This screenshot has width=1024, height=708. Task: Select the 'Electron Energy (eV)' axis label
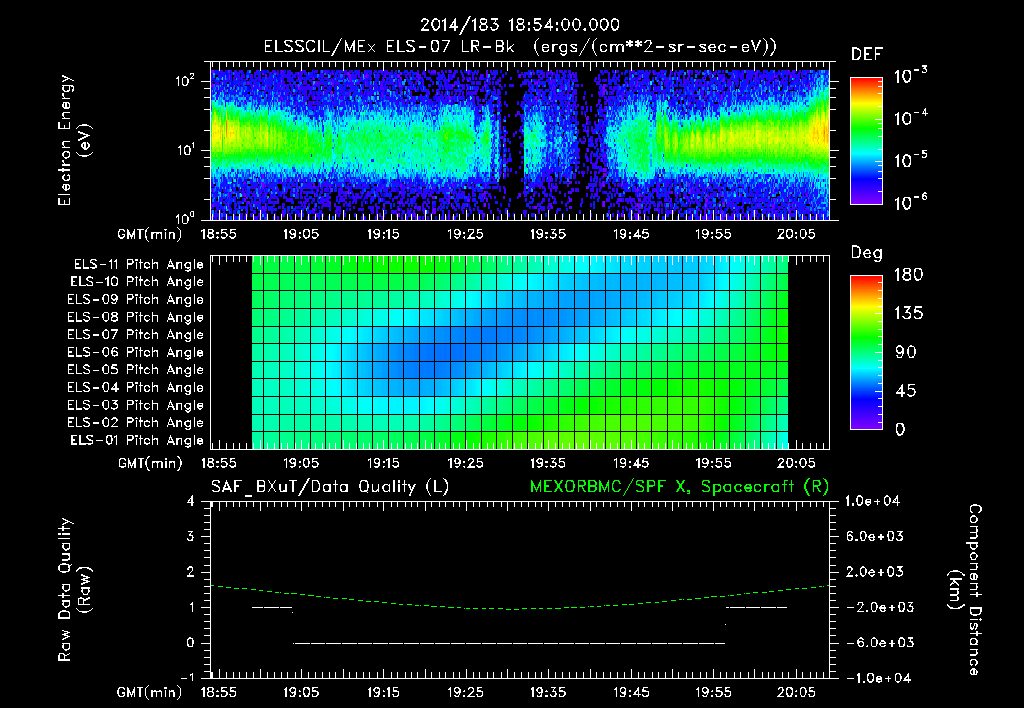point(73,140)
